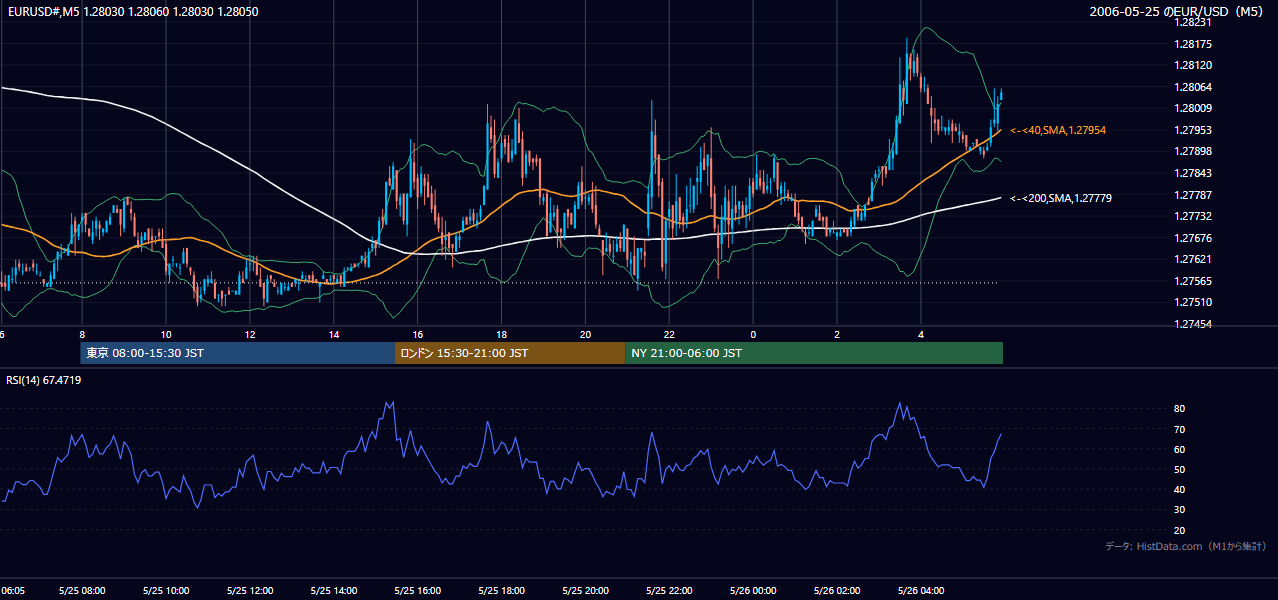Click price axis label 1.27454
Image resolution: width=1278 pixels, height=600 pixels.
pyautogui.click(x=1193, y=324)
